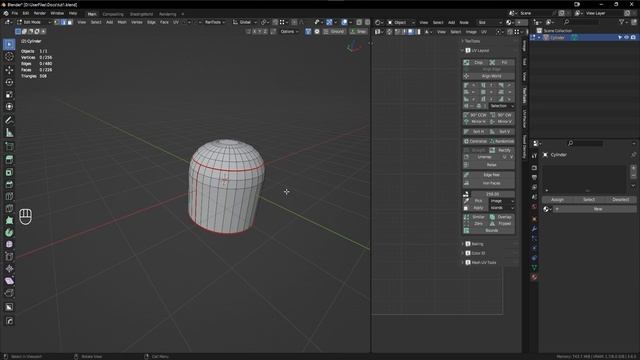
Task: Select the Scale tool in left toolbar
Action: coord(9,95)
